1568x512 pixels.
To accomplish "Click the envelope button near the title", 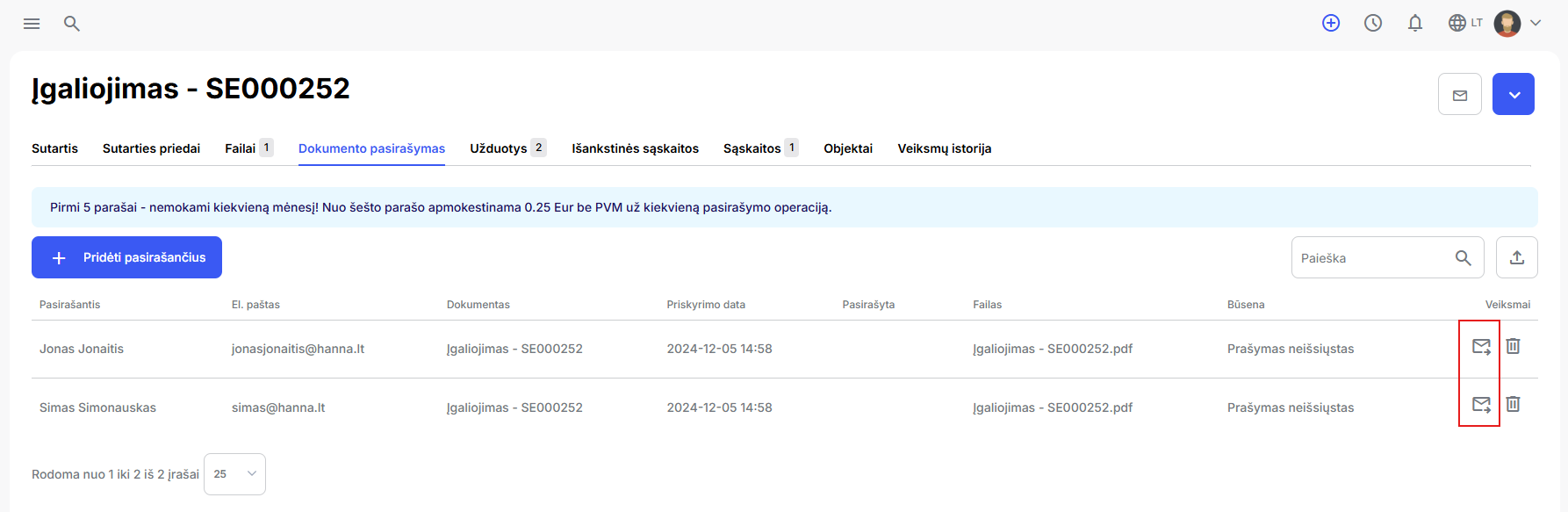I will pos(1460,94).
